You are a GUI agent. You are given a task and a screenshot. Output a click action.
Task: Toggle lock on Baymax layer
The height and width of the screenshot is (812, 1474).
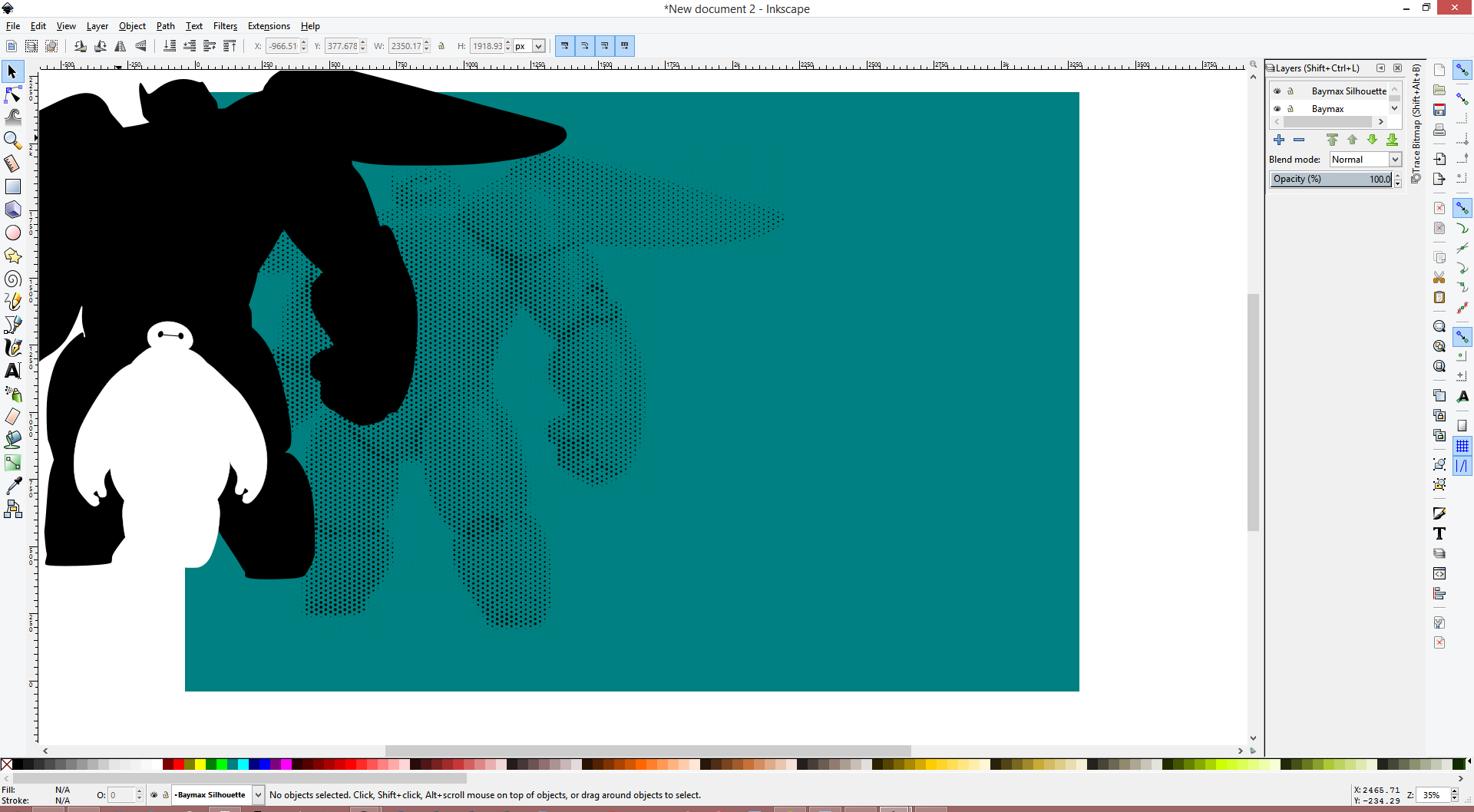pyautogui.click(x=1291, y=109)
